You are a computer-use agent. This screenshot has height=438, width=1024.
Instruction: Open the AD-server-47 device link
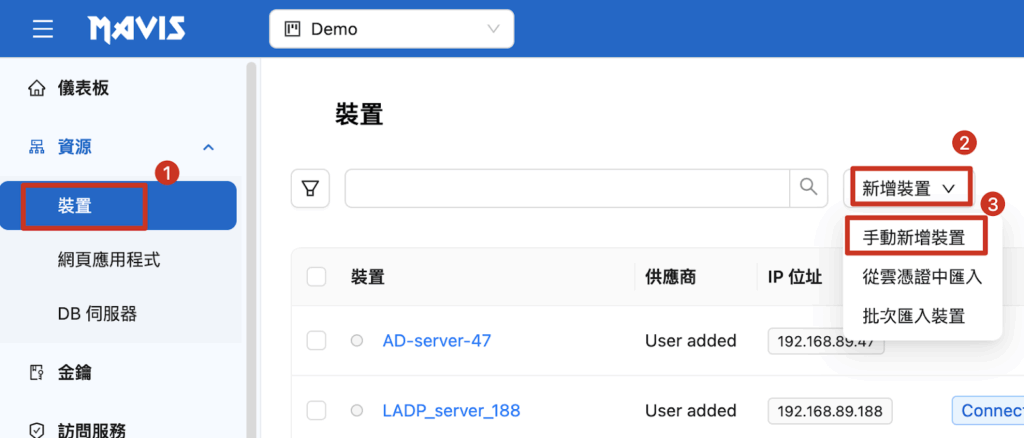pos(436,341)
